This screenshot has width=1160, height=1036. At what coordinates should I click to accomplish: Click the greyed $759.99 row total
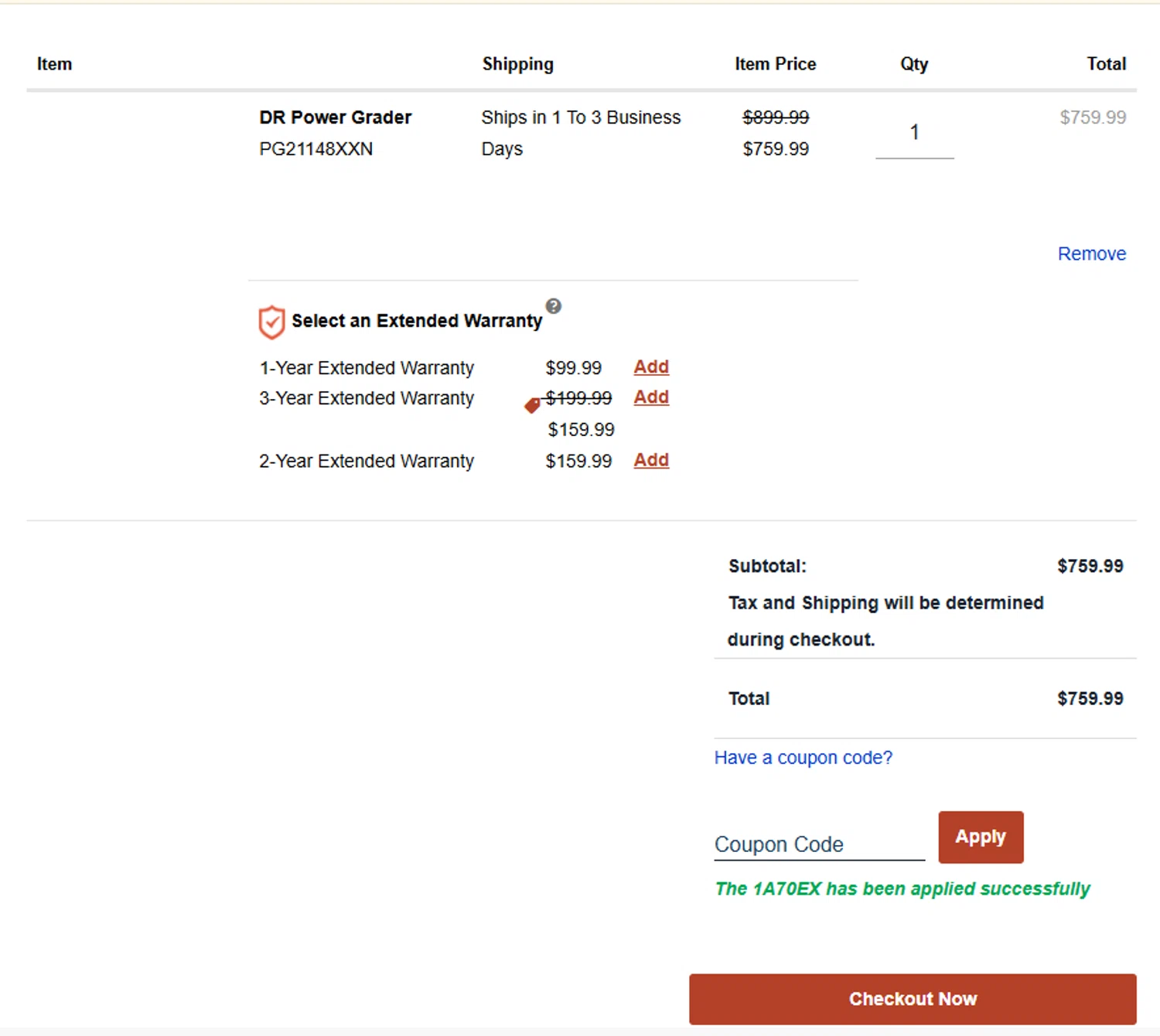click(x=1093, y=118)
